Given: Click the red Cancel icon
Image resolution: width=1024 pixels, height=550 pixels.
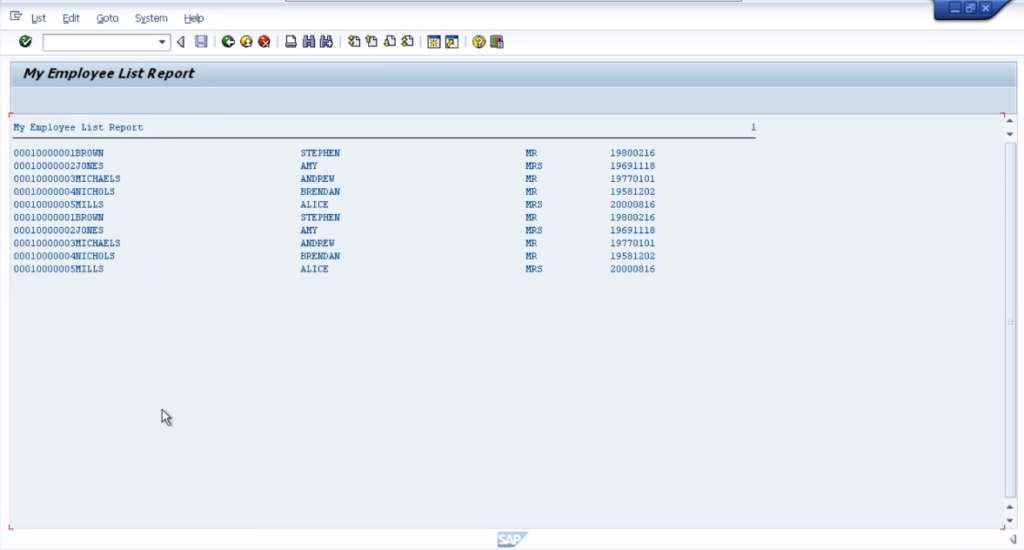Looking at the screenshot, I should tap(264, 42).
